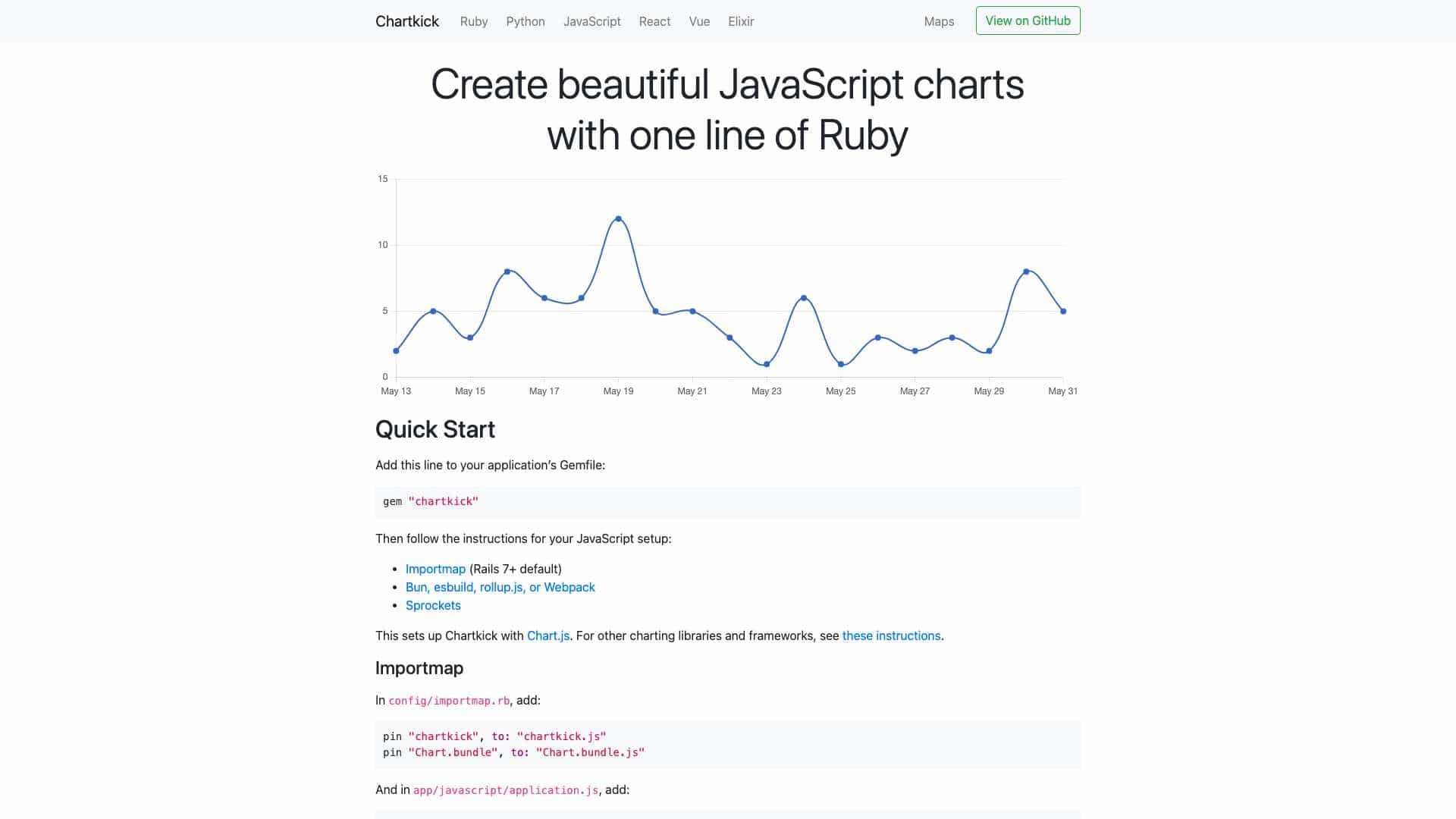Open the 'these instructions' link

(891, 635)
